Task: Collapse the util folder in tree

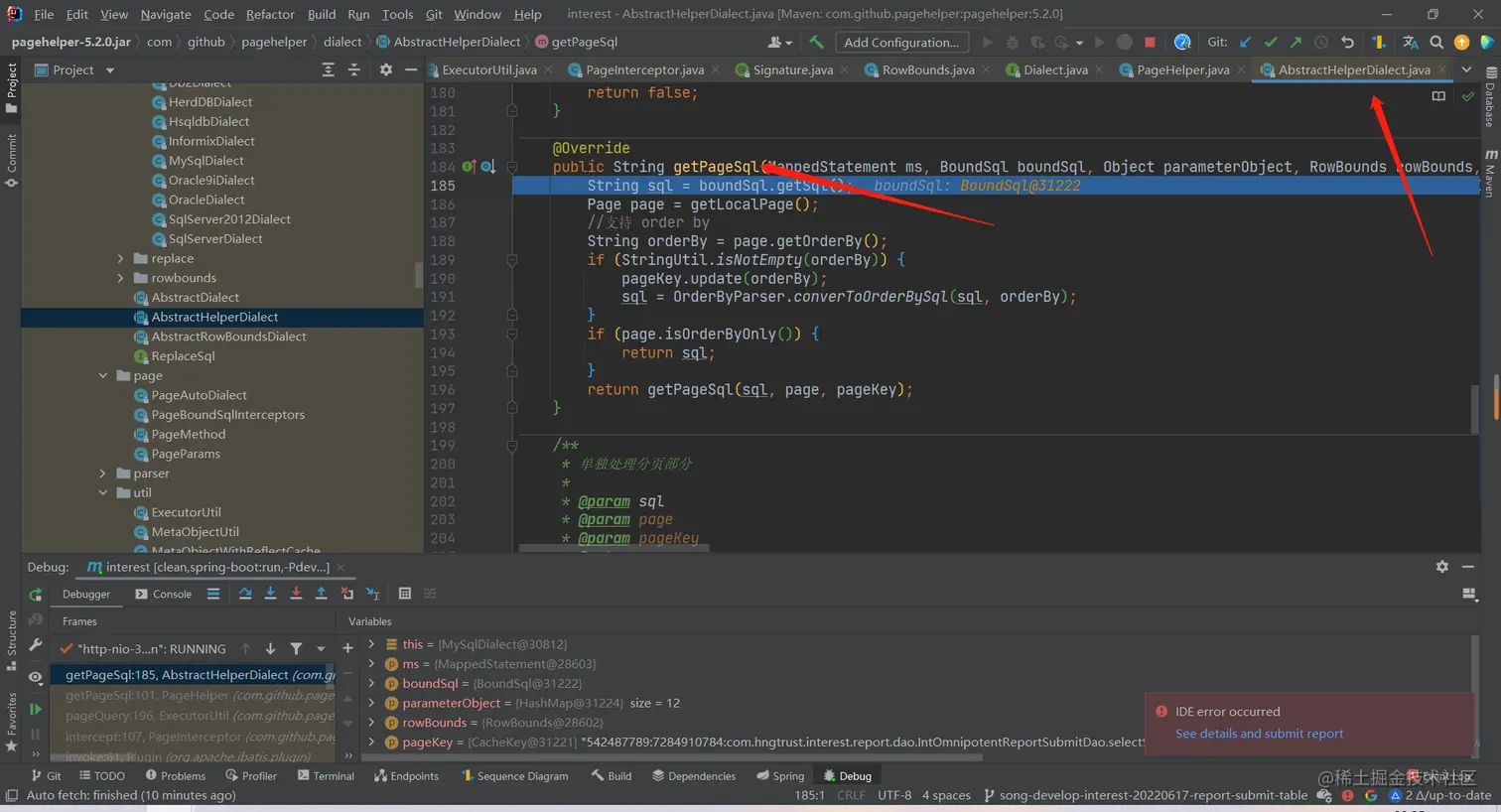Action: coord(103,492)
